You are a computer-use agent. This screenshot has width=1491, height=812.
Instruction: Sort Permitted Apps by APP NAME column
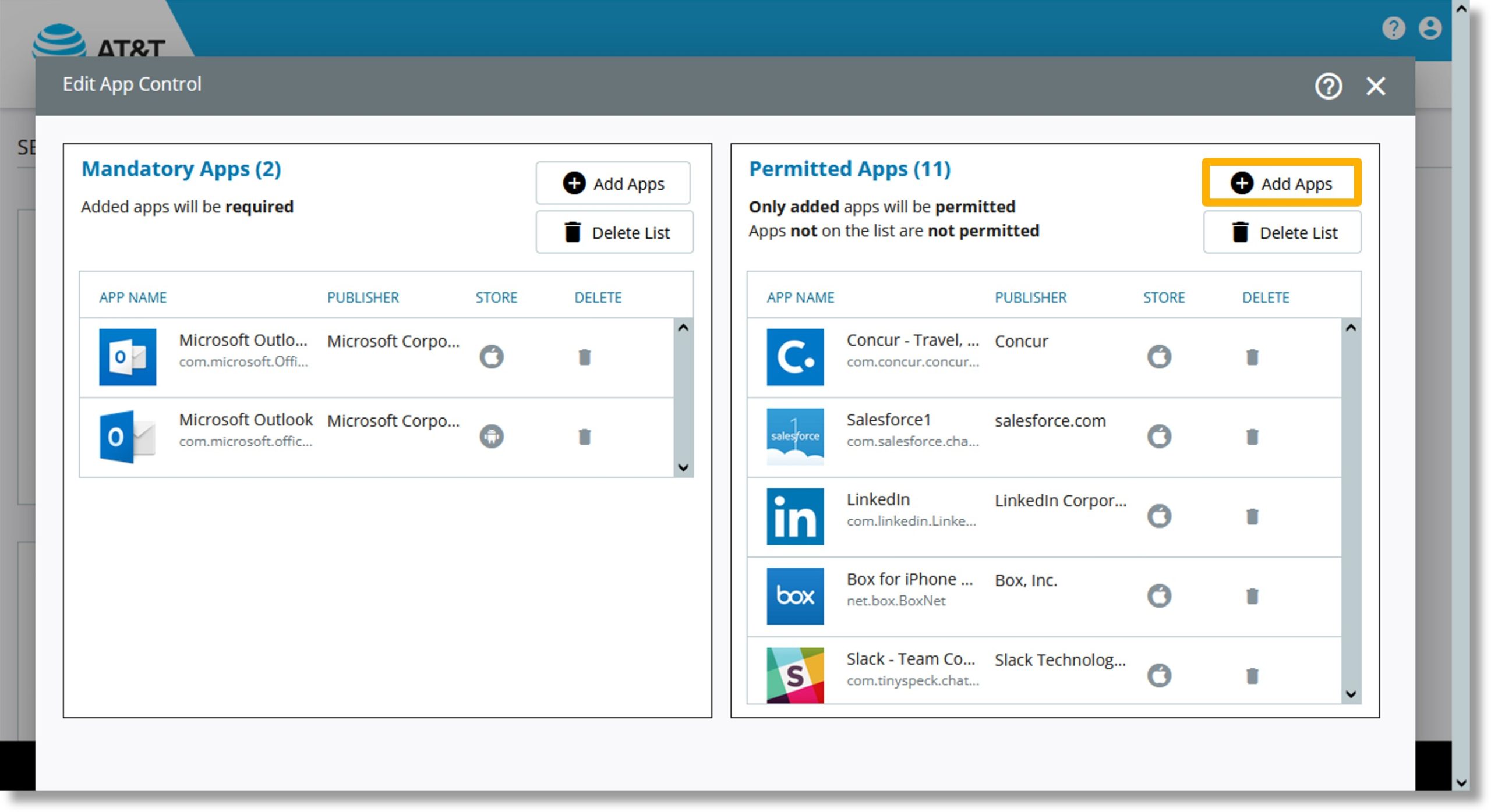coord(800,297)
